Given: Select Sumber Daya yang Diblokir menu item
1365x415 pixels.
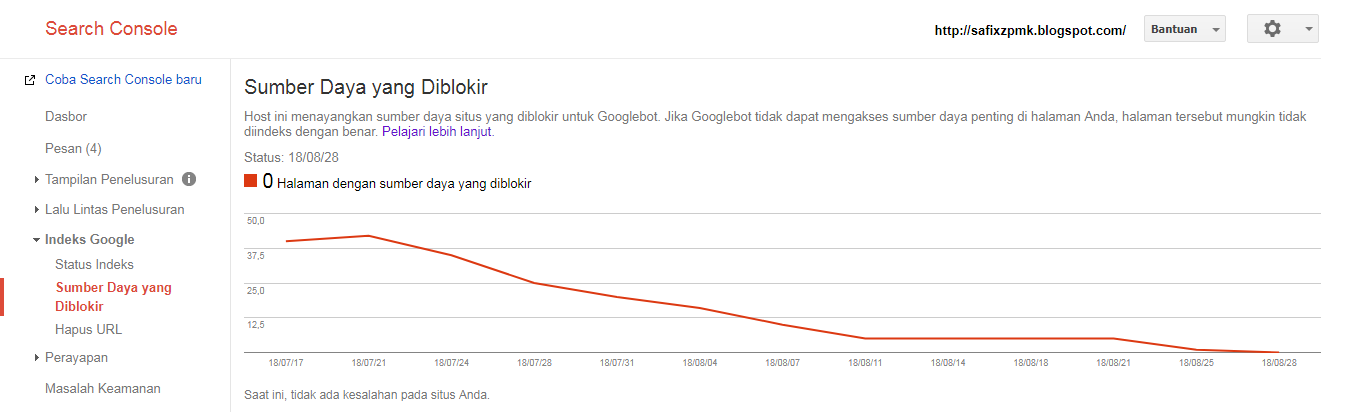Looking at the screenshot, I should 113,297.
